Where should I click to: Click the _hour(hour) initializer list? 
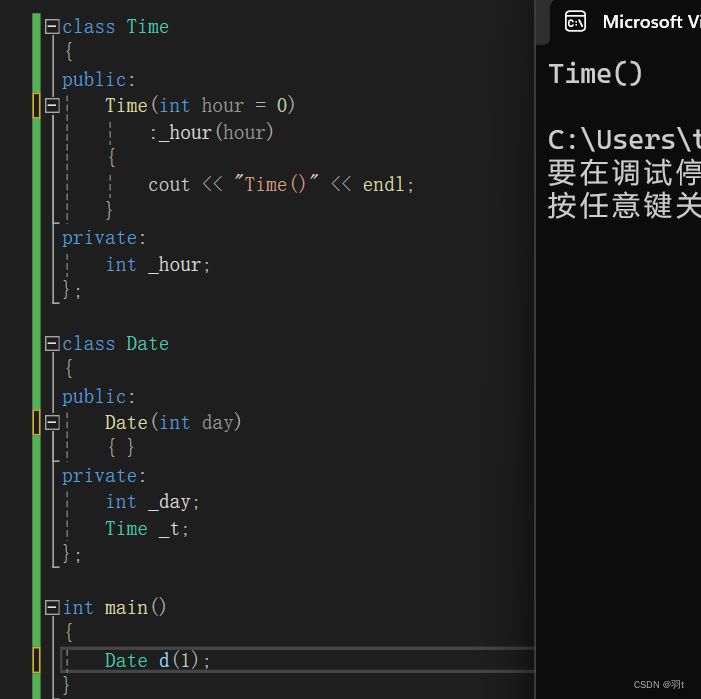[211, 133]
